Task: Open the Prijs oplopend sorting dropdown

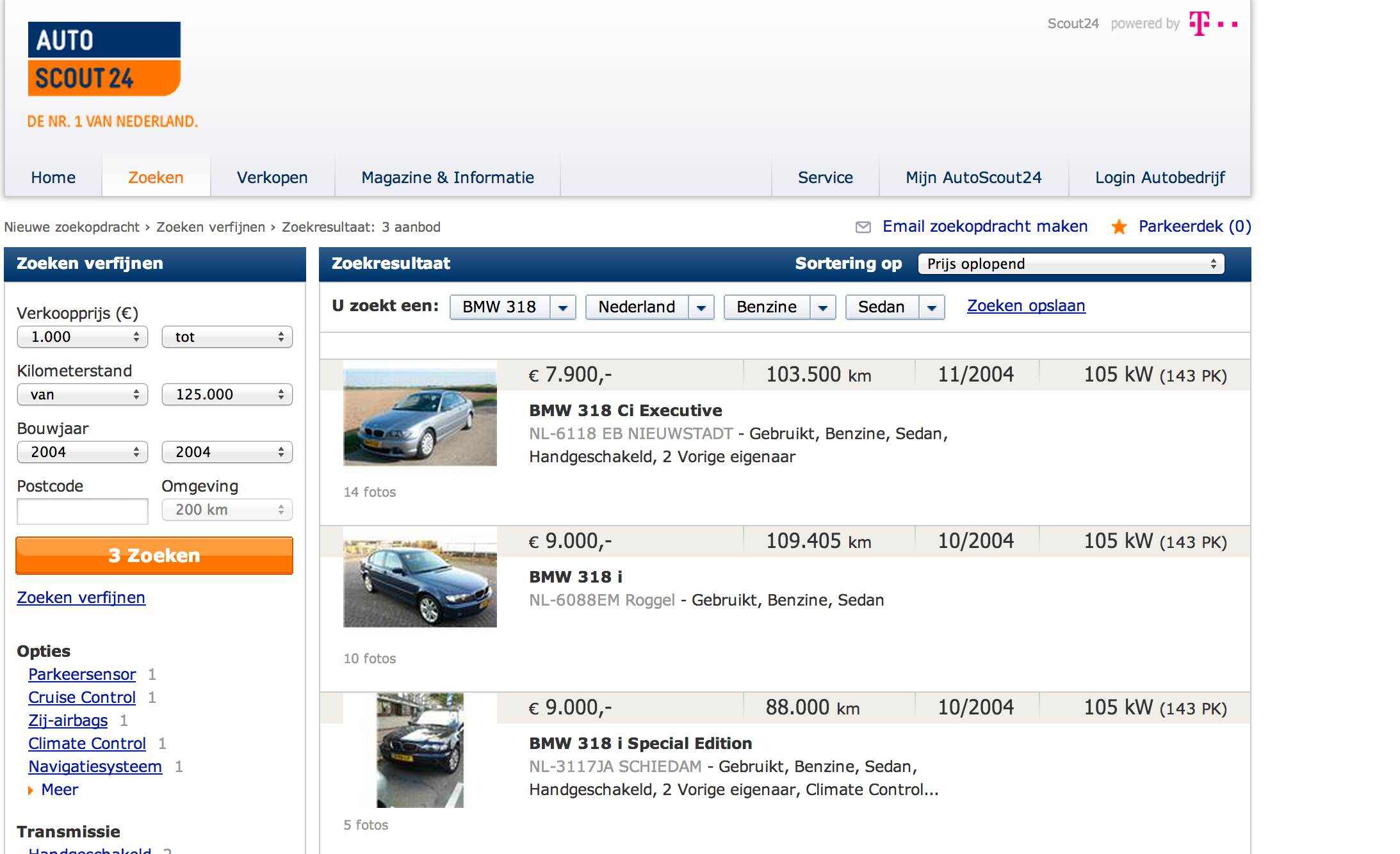Action: [1071, 264]
